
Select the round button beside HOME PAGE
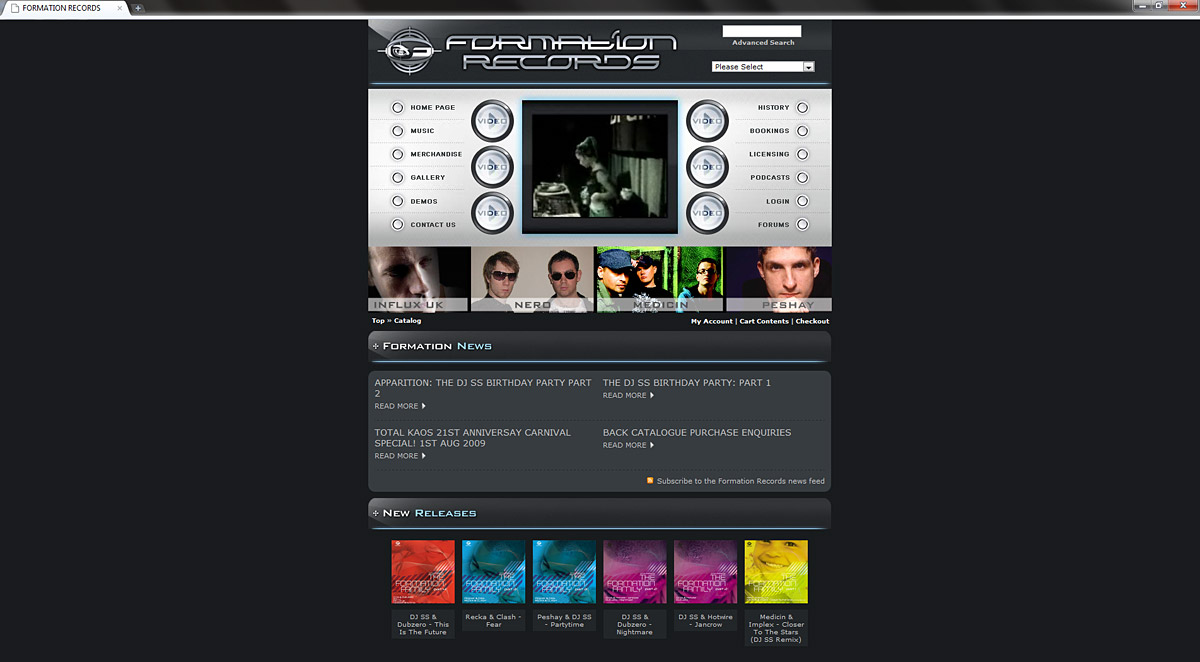397,108
